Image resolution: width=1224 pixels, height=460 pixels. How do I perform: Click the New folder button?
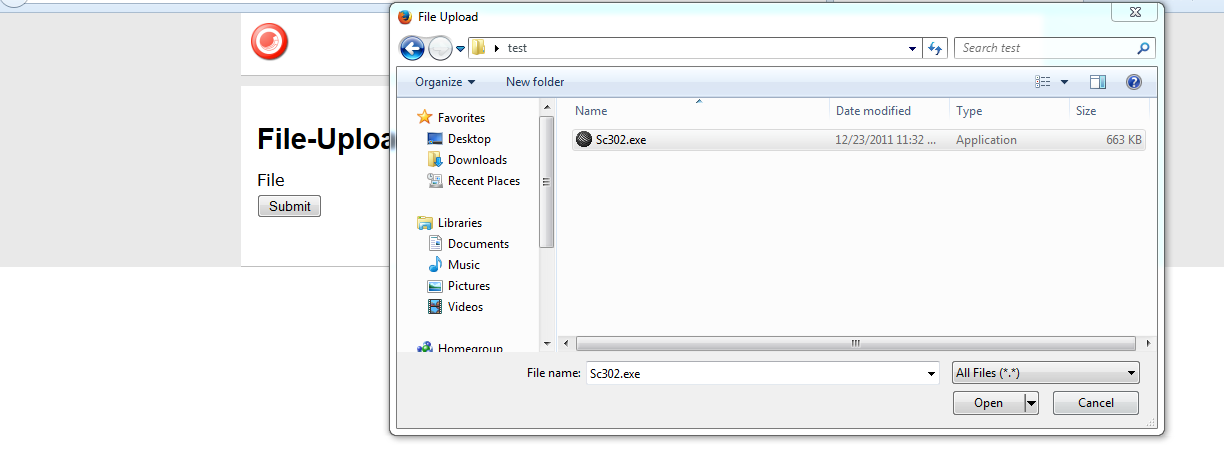(535, 82)
